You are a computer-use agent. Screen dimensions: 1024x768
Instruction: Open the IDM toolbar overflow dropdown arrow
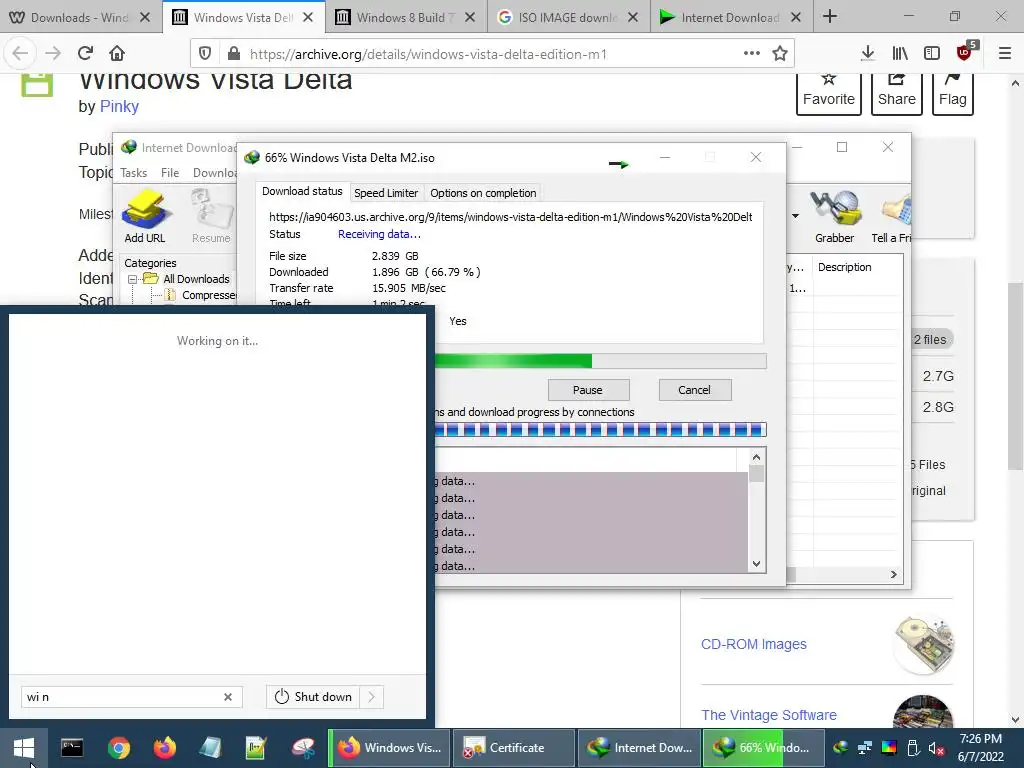click(x=795, y=216)
